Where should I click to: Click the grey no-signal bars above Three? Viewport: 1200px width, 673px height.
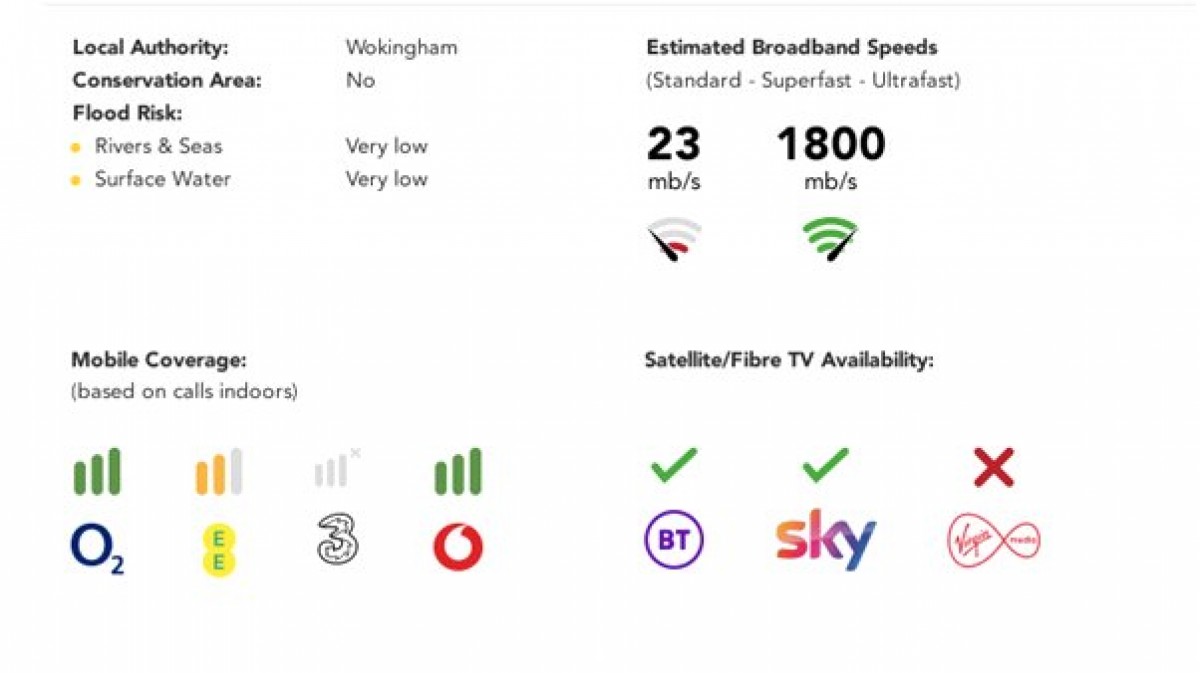[337, 468]
